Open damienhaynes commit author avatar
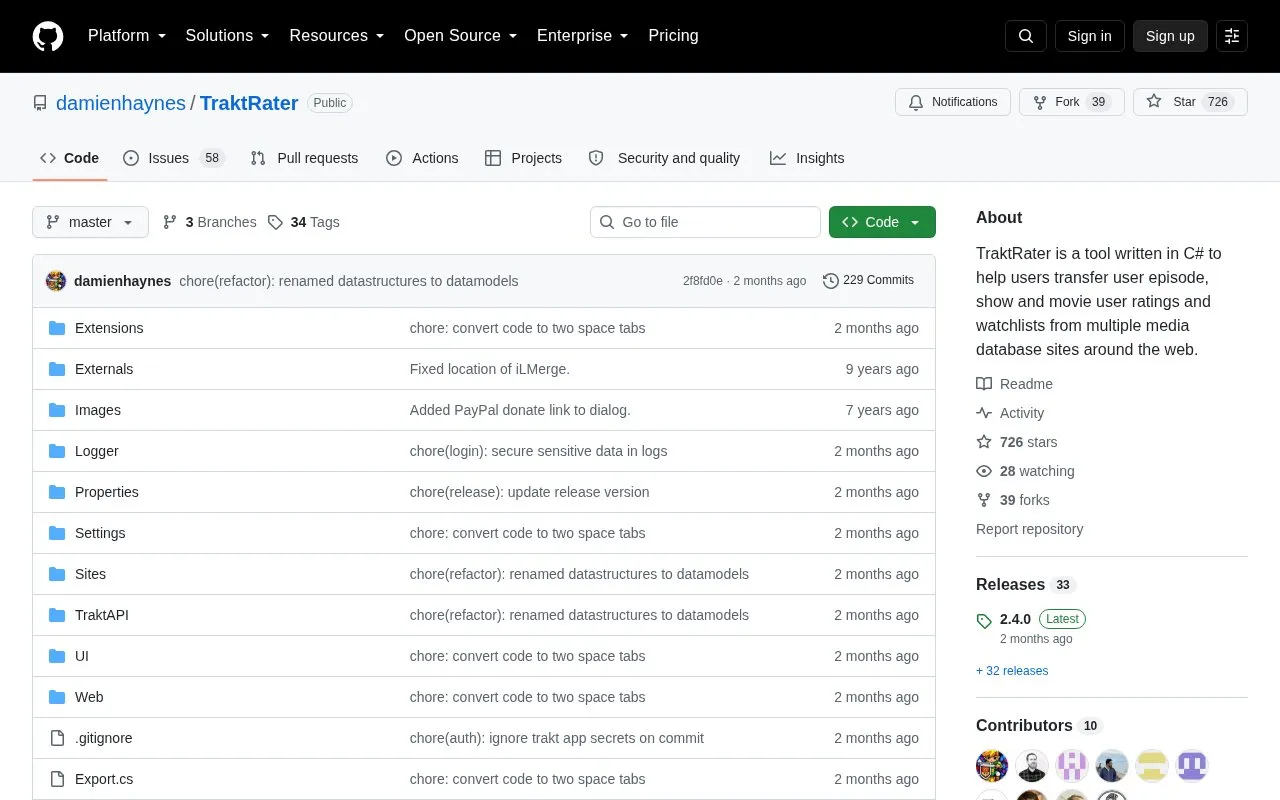1280x800 pixels. [56, 281]
